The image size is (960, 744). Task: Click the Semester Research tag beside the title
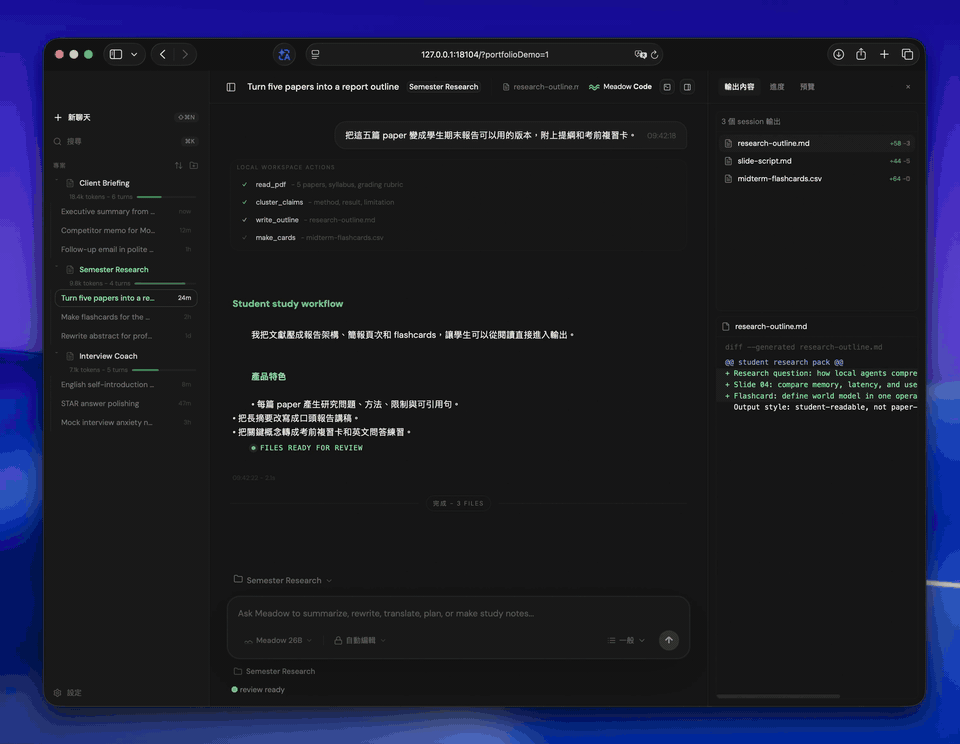443,87
